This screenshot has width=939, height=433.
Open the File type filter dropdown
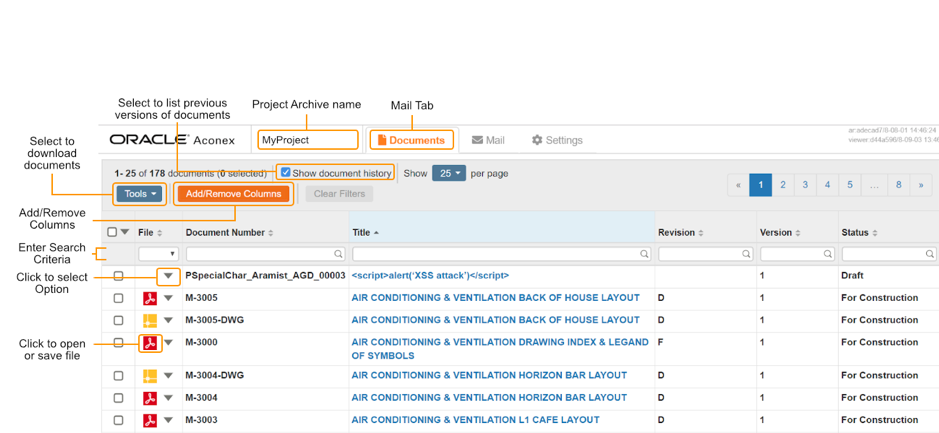[x=158, y=254]
